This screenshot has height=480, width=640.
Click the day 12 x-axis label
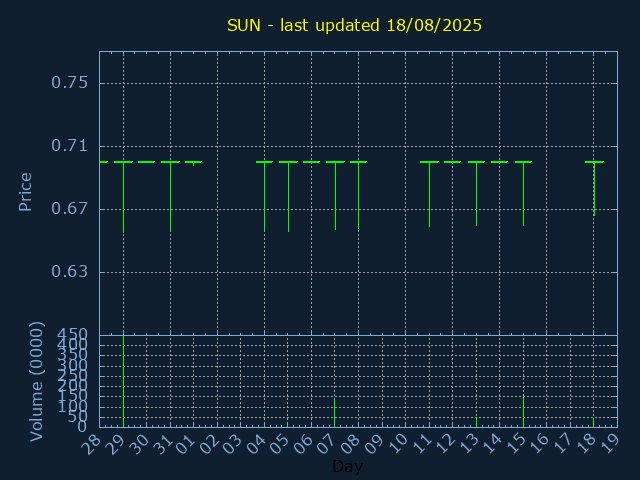coord(444,444)
